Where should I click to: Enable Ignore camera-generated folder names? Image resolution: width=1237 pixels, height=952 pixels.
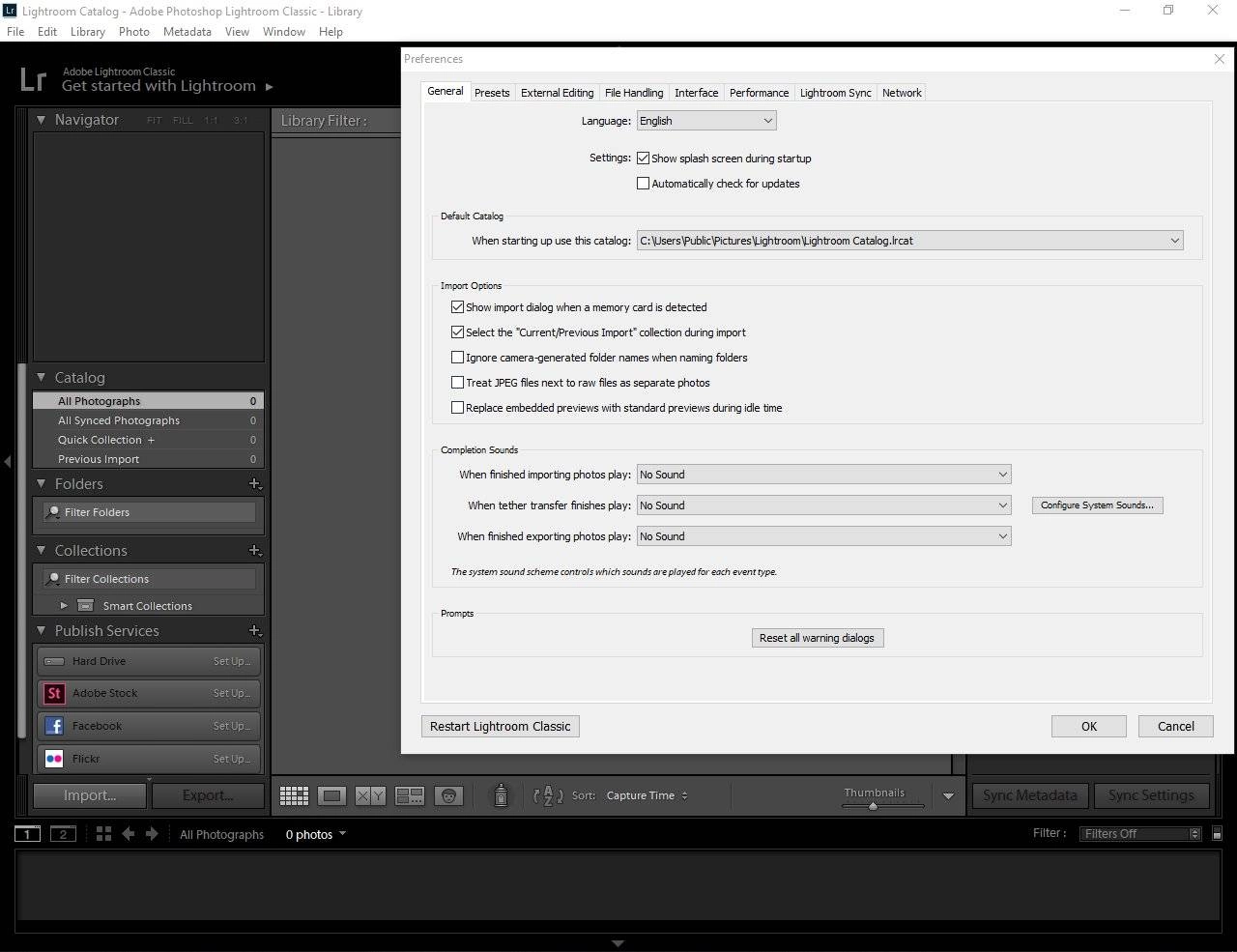point(457,358)
